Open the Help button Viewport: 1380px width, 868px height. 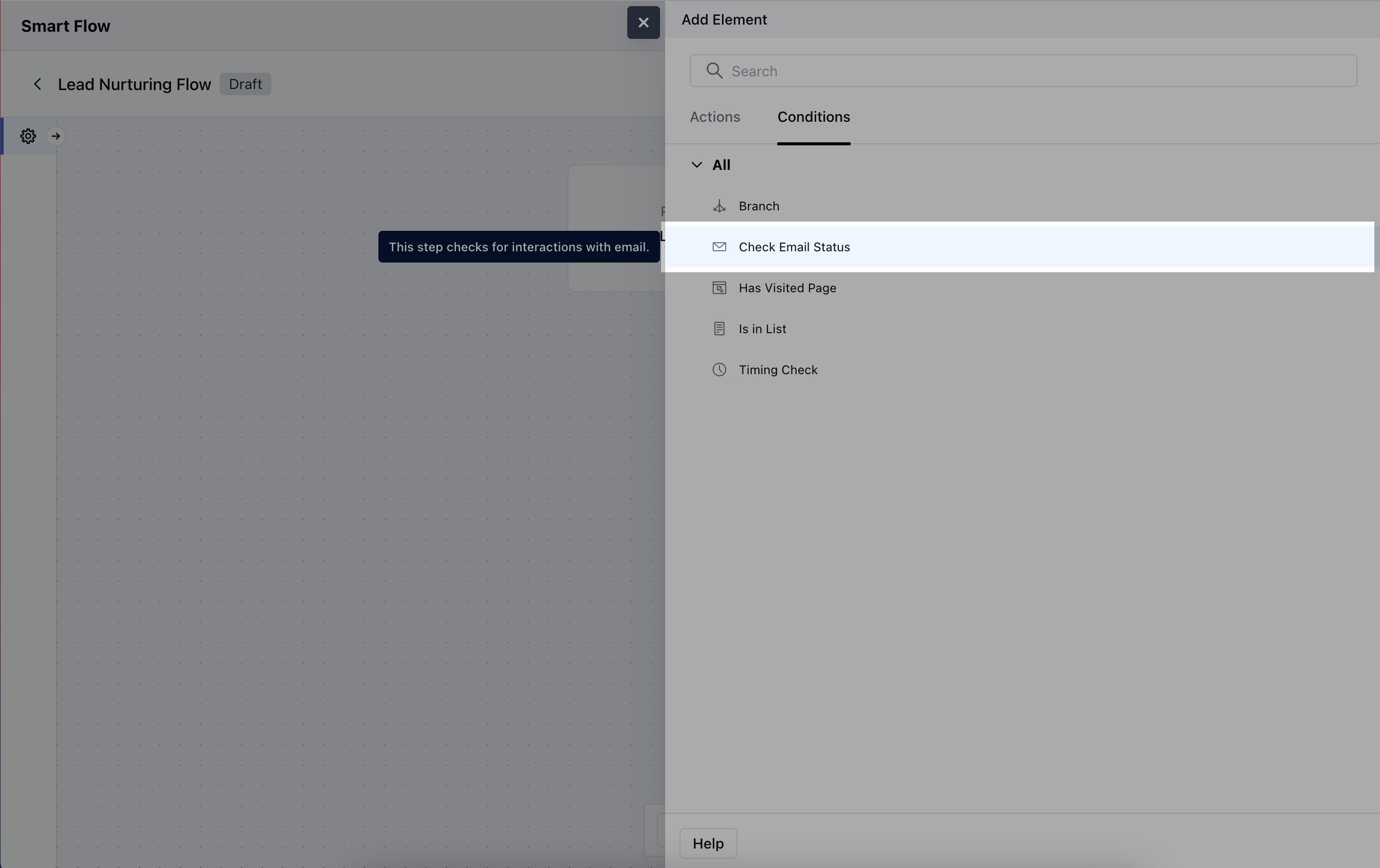(708, 843)
